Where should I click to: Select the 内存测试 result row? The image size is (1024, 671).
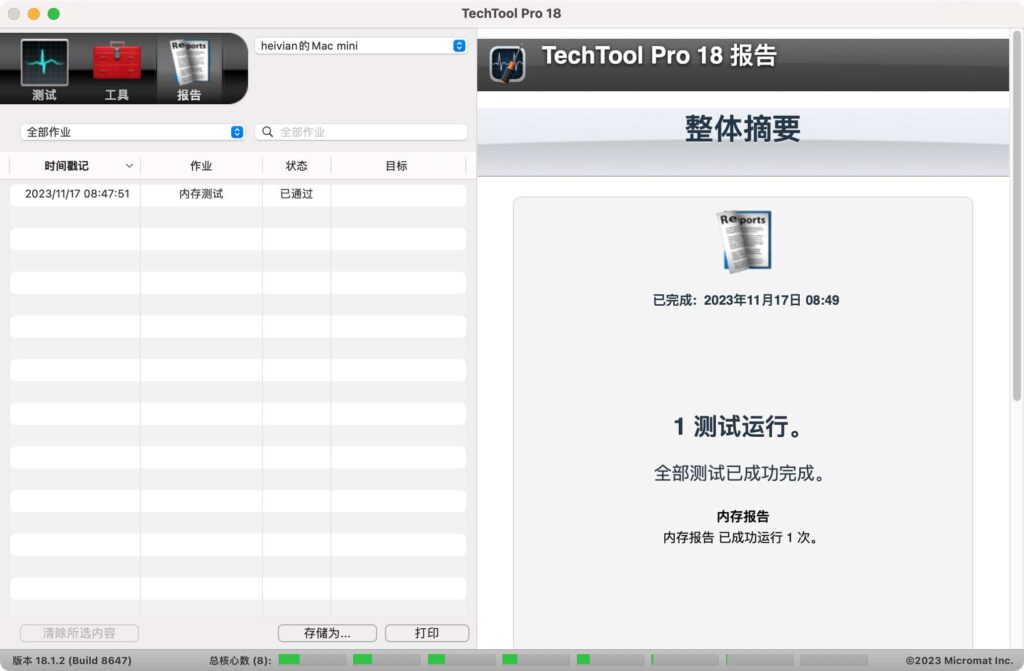tap(200, 195)
